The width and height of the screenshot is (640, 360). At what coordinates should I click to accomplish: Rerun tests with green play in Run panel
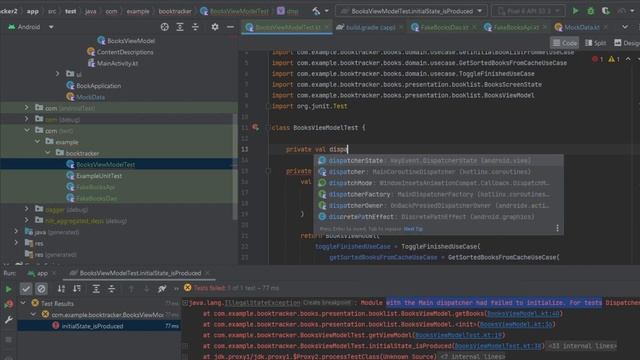tap(8, 289)
